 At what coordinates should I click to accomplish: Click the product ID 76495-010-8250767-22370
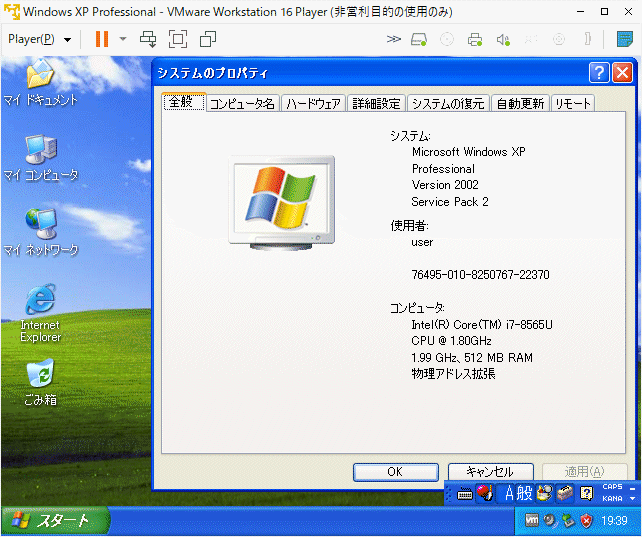tap(480, 275)
